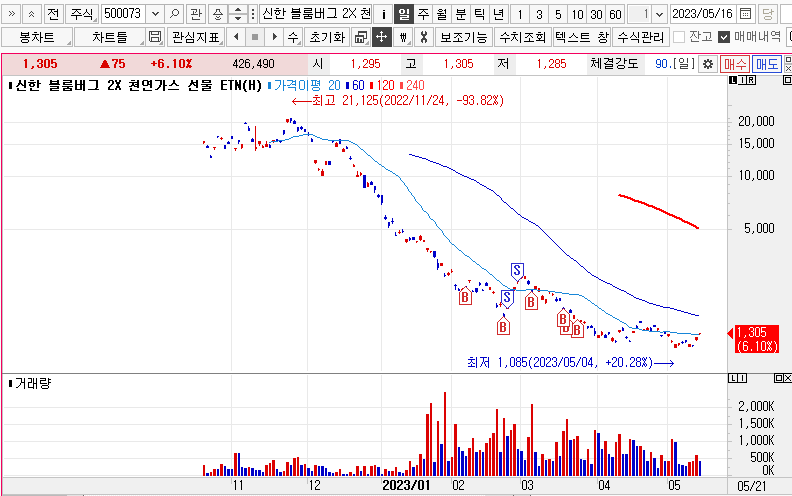Screen dimensions: 792x496
Task: Click the magnifier stock search icon
Action: (174, 14)
